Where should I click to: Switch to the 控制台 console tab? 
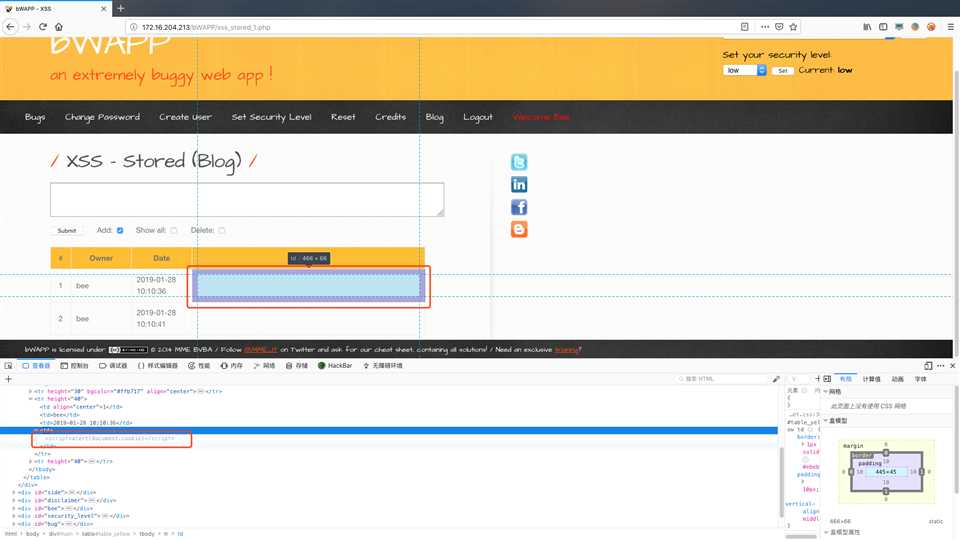pyautogui.click(x=75, y=366)
